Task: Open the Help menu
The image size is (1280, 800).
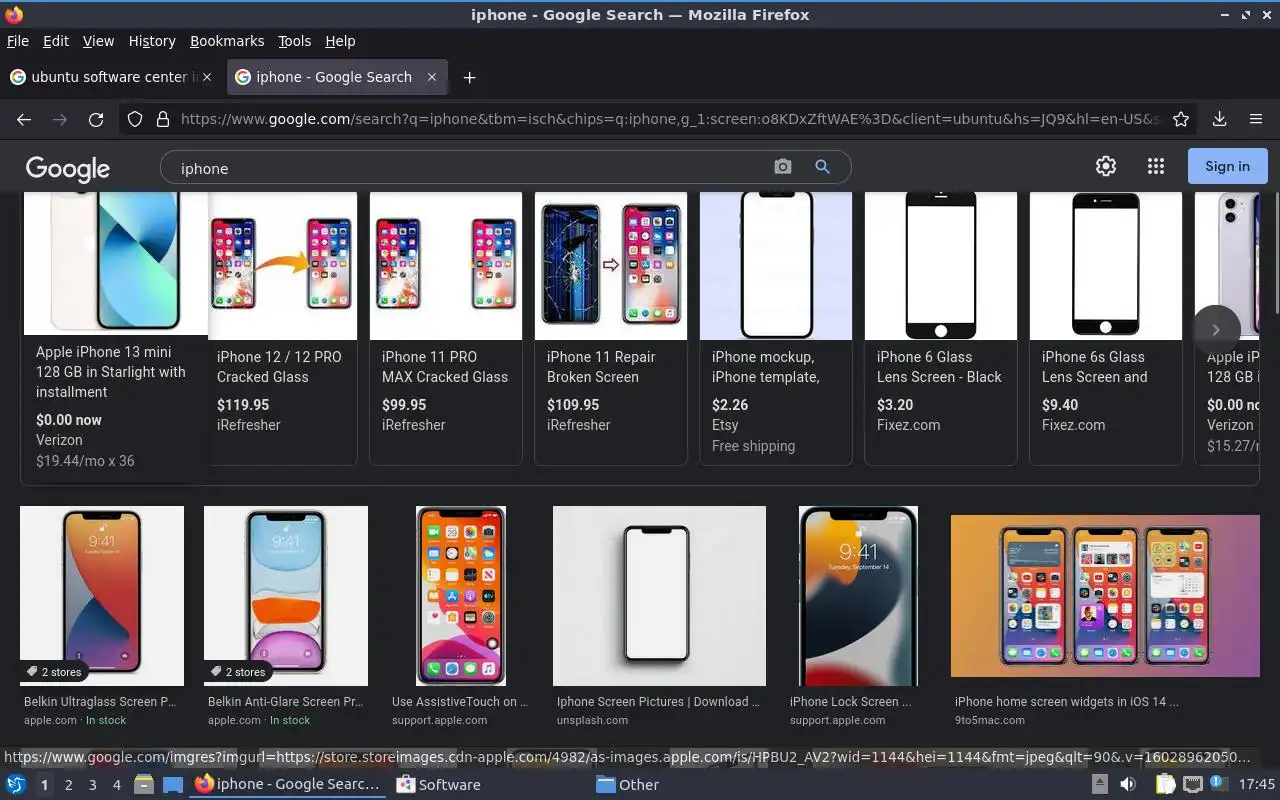Action: [340, 41]
